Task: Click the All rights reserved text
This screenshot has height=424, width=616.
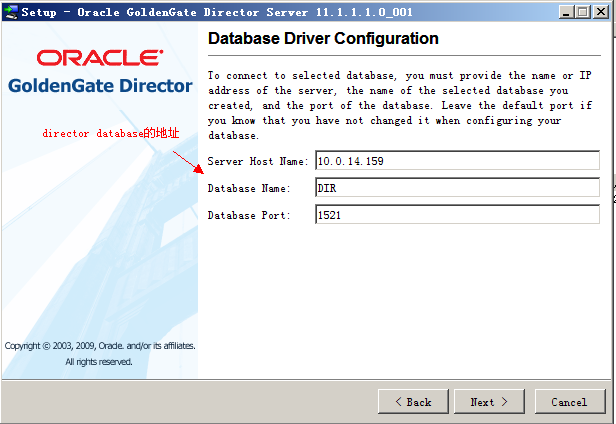Action: (99, 362)
